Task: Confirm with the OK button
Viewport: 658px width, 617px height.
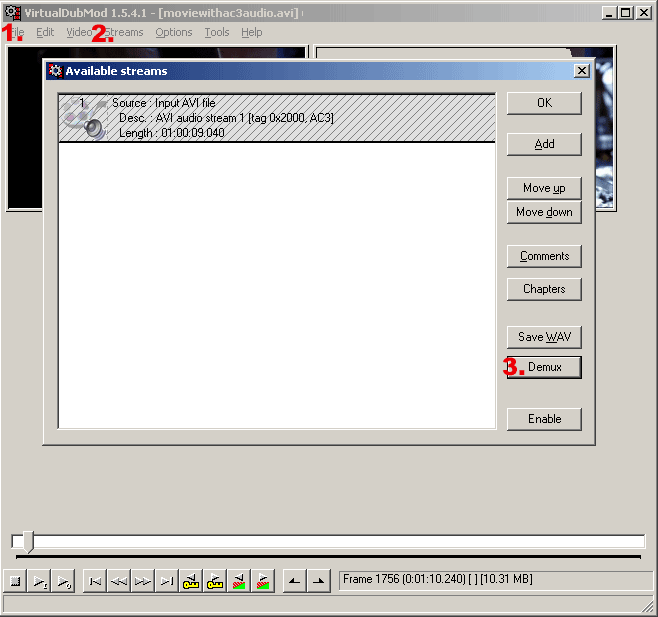Action: tap(544, 103)
